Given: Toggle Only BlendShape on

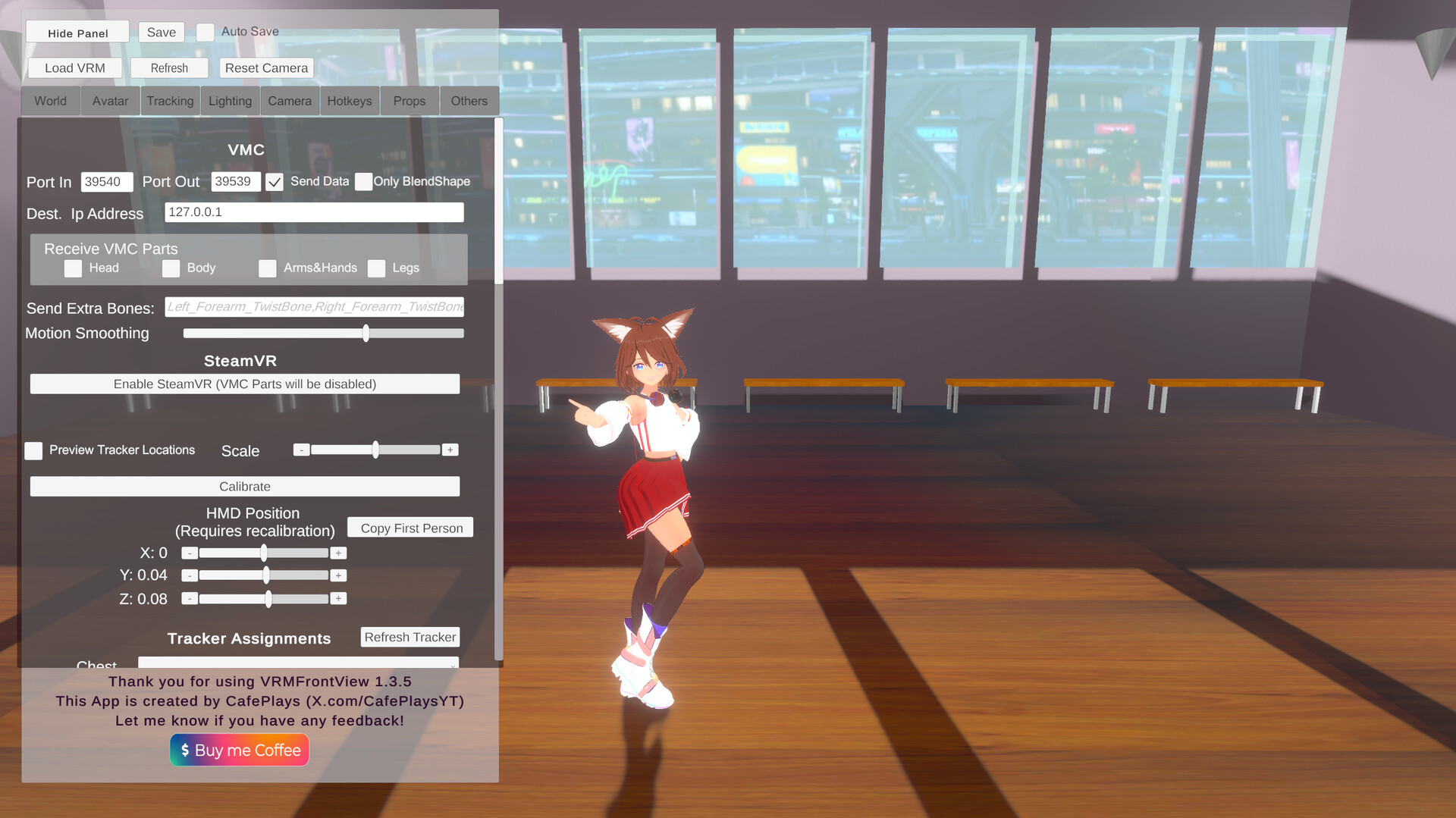Looking at the screenshot, I should (364, 182).
